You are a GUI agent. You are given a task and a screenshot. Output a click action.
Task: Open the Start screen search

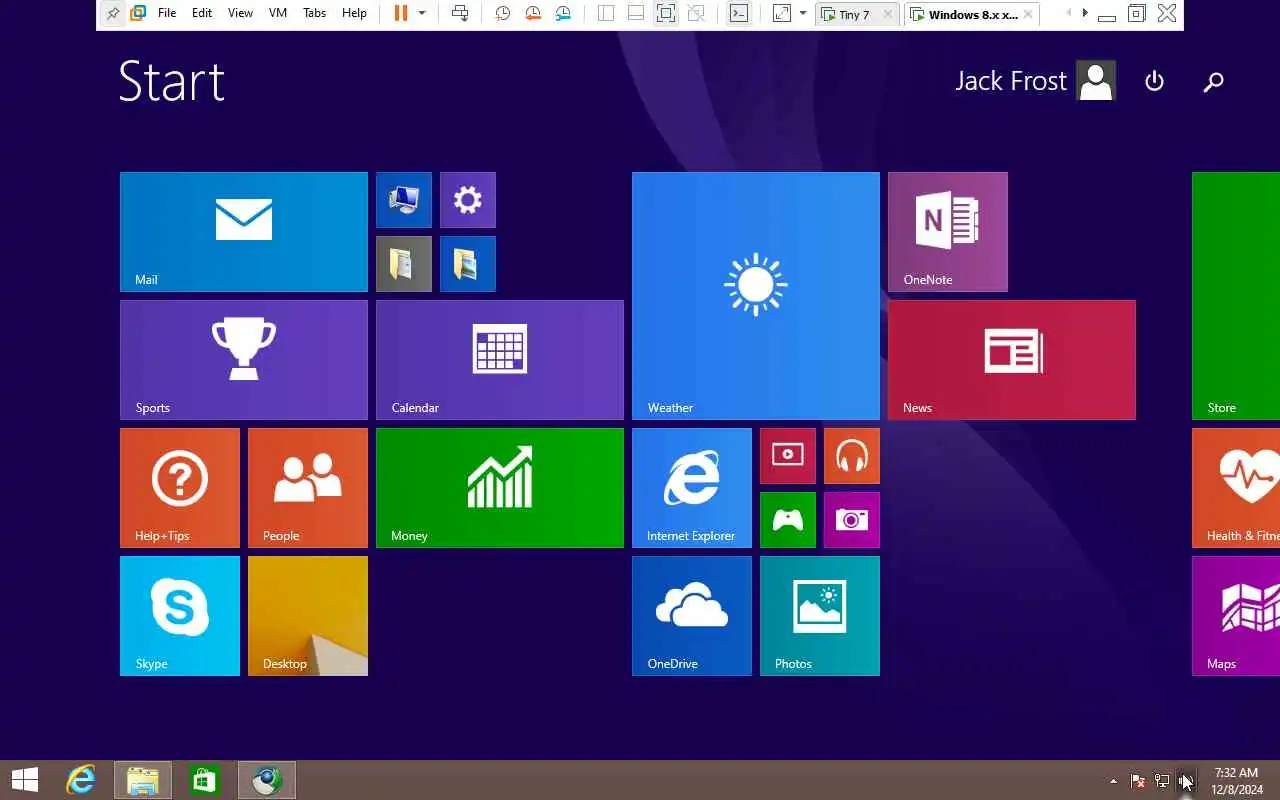tap(1213, 82)
